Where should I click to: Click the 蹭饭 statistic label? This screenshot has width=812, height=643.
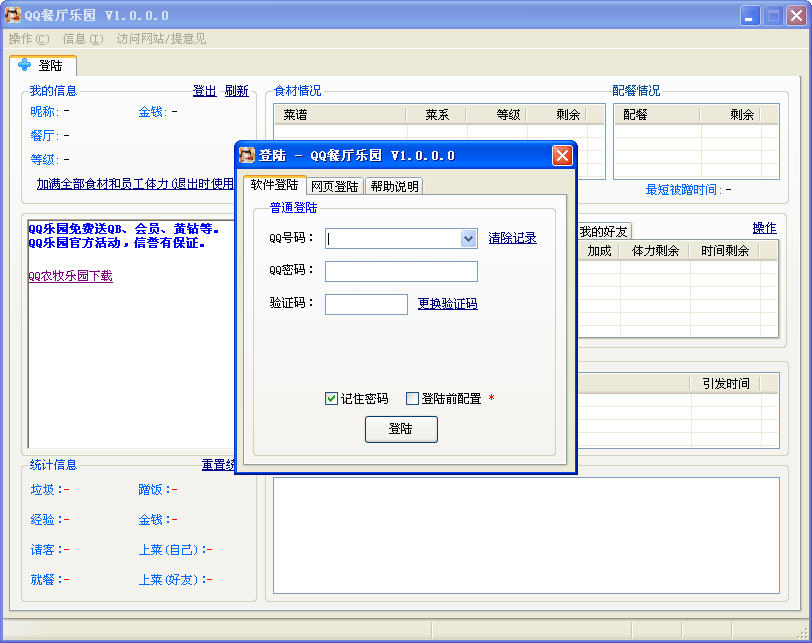click(154, 489)
